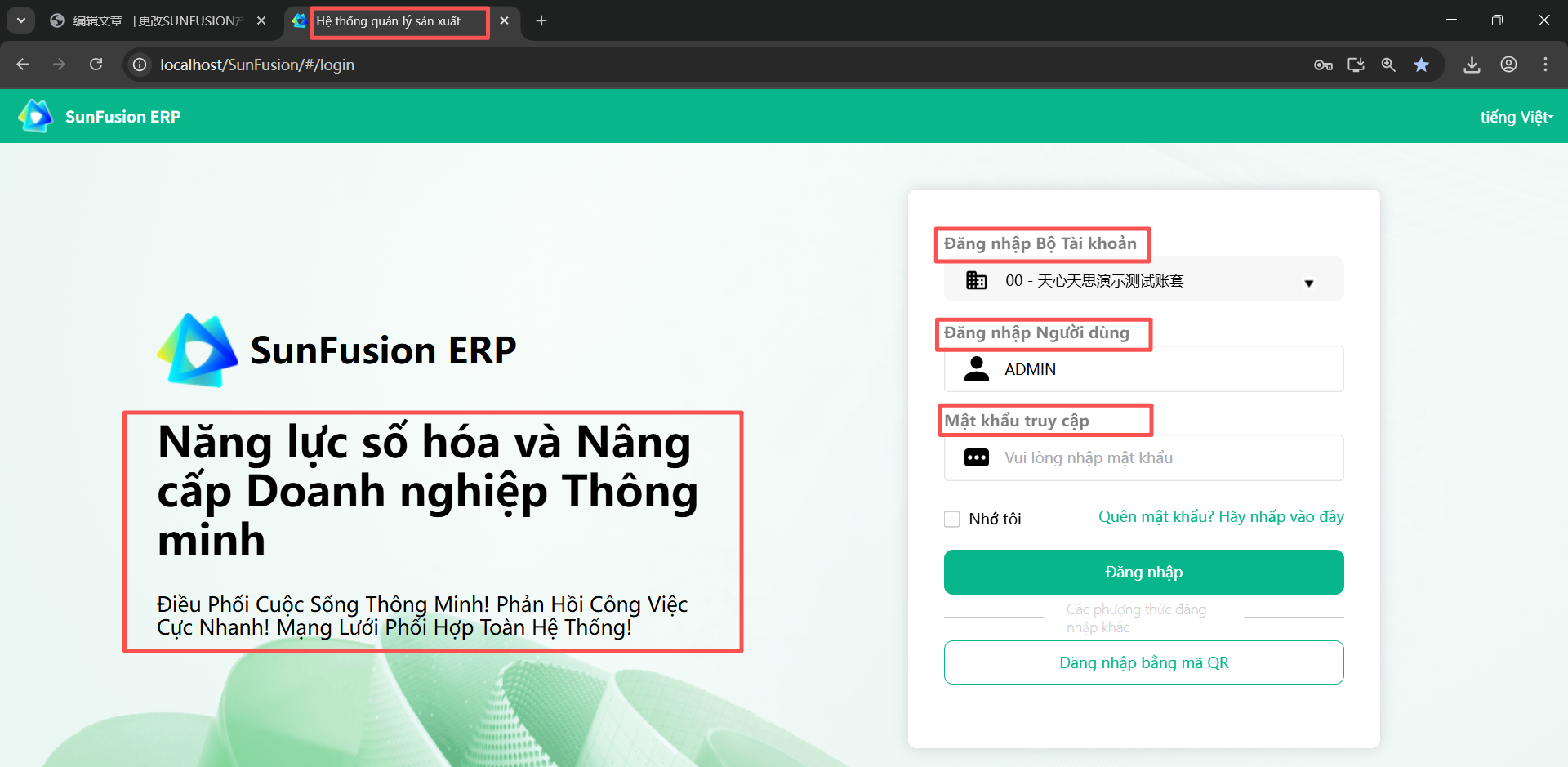This screenshot has height=767, width=1568.
Task: Expand the tab search chevron button
Action: [x=21, y=20]
